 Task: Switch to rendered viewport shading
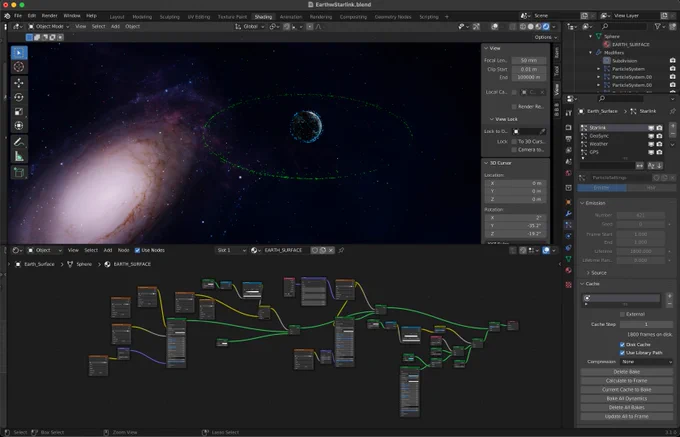pyautogui.click(x=546, y=26)
